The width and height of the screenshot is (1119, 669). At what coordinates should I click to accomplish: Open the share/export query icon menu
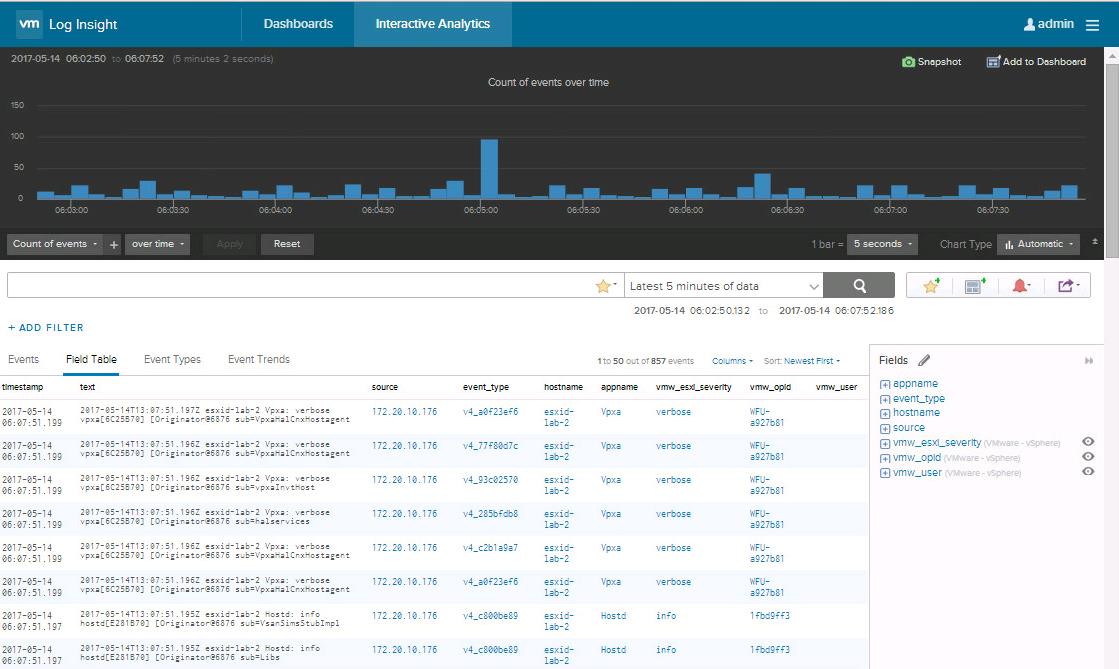click(x=1067, y=286)
